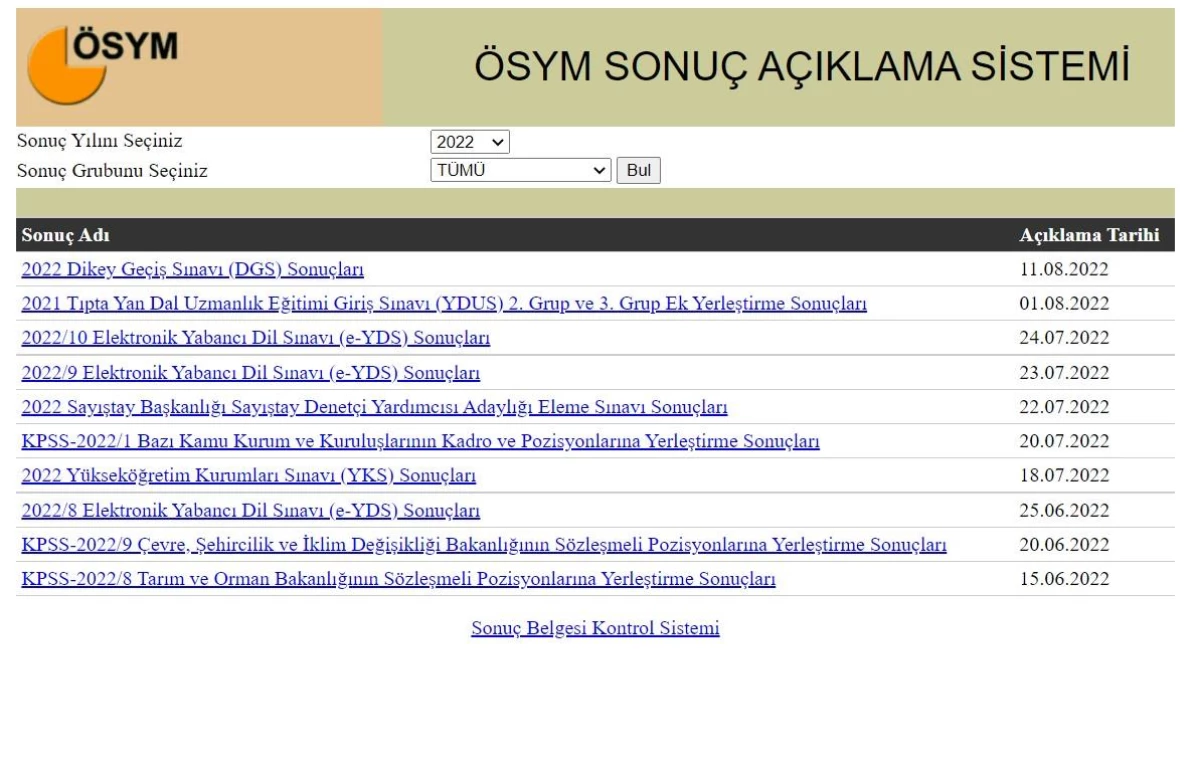Click the date 01.08.2022
Screen dimensions: 1200x776
(1064, 304)
